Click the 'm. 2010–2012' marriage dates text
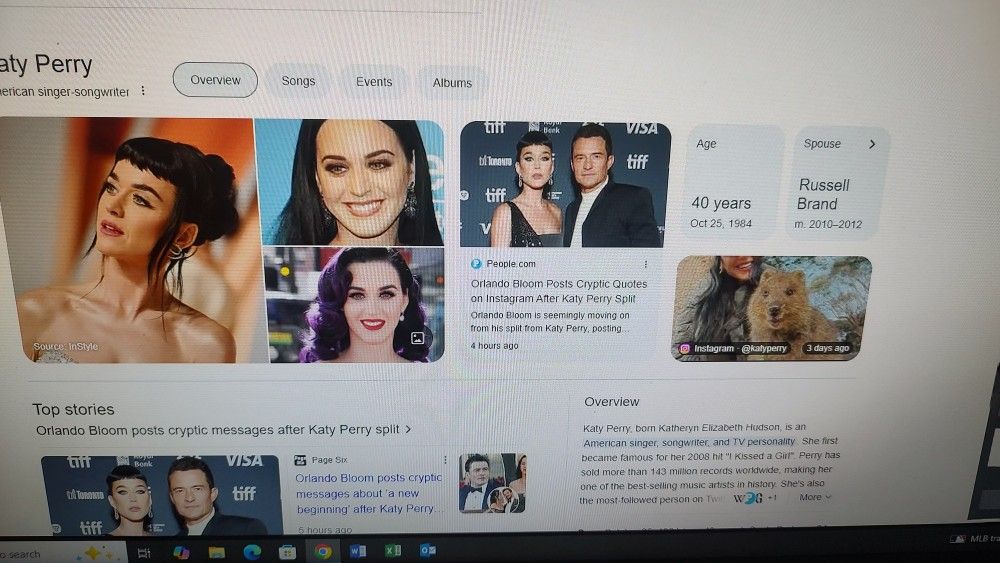The height and width of the screenshot is (563, 1000). [828, 224]
